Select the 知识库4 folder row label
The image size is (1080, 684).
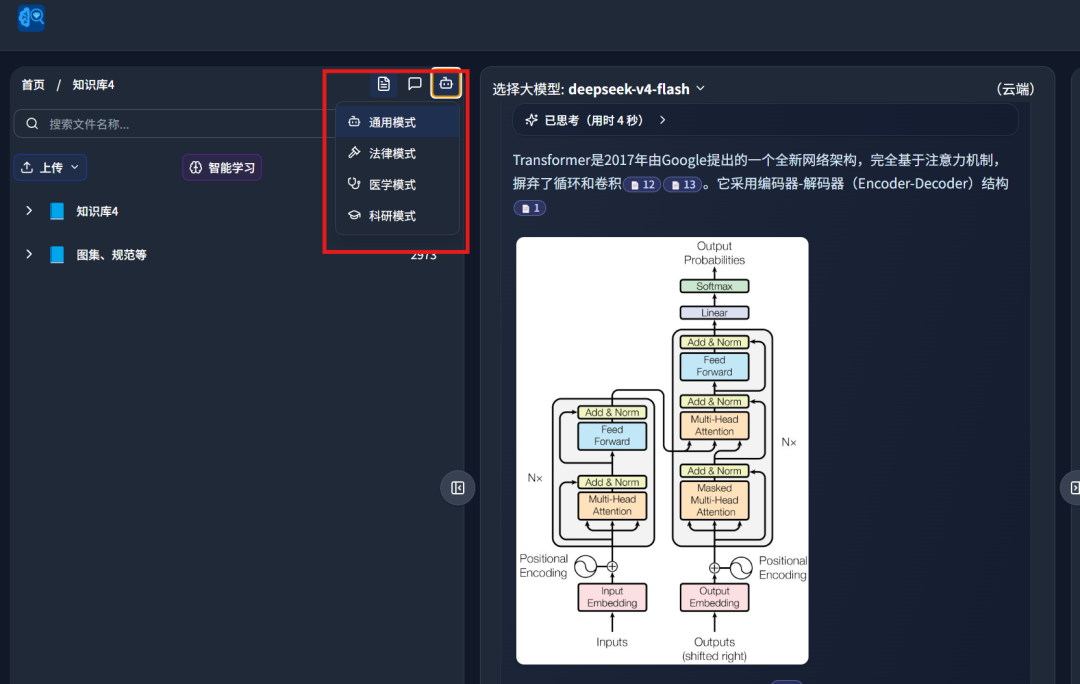[97, 211]
